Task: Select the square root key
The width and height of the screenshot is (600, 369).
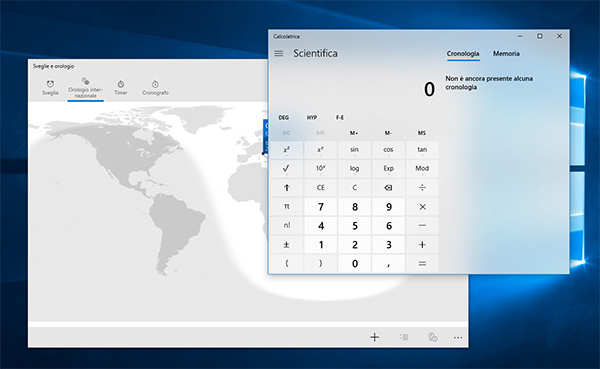Action: pyautogui.click(x=286, y=168)
